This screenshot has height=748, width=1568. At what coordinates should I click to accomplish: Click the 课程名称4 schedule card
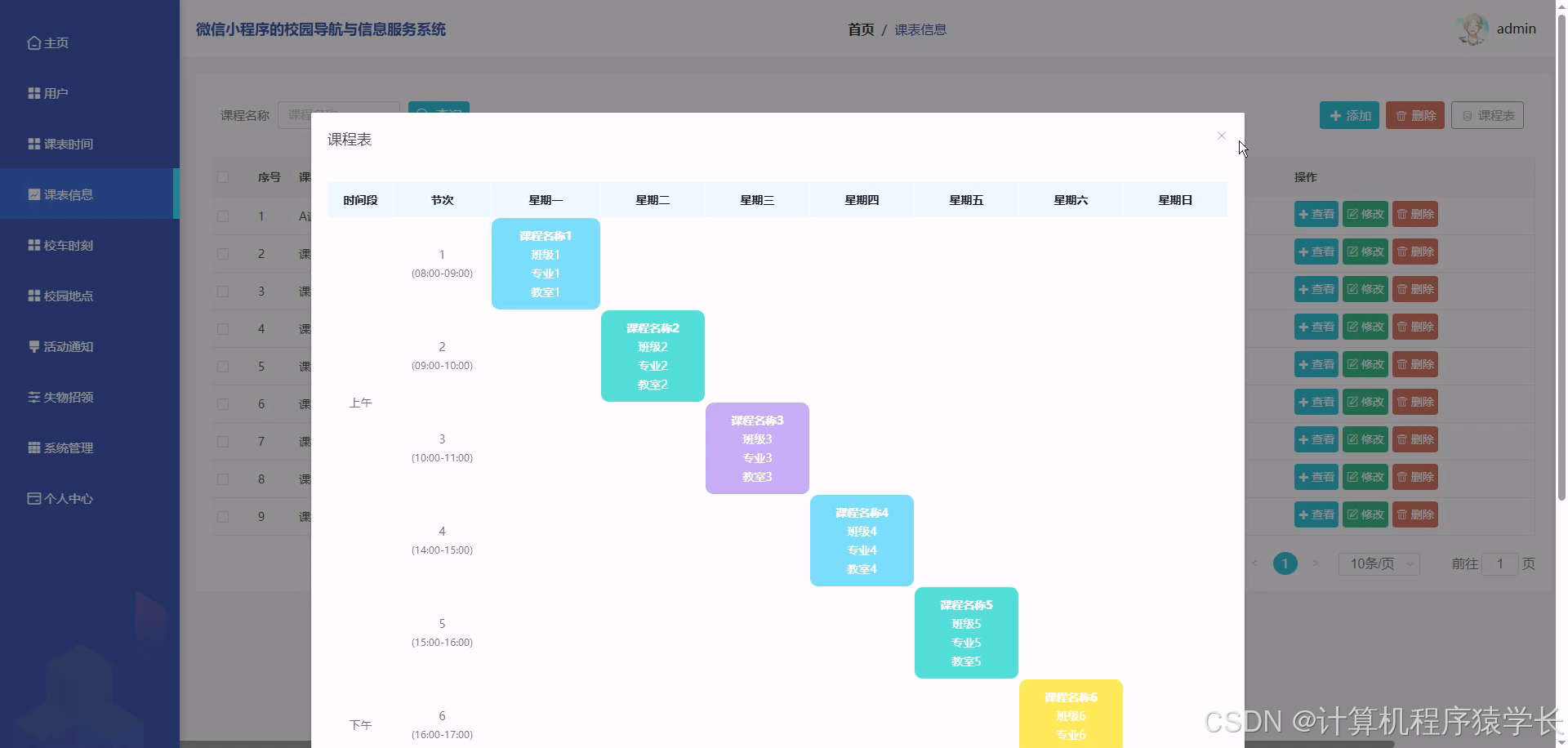pos(862,541)
